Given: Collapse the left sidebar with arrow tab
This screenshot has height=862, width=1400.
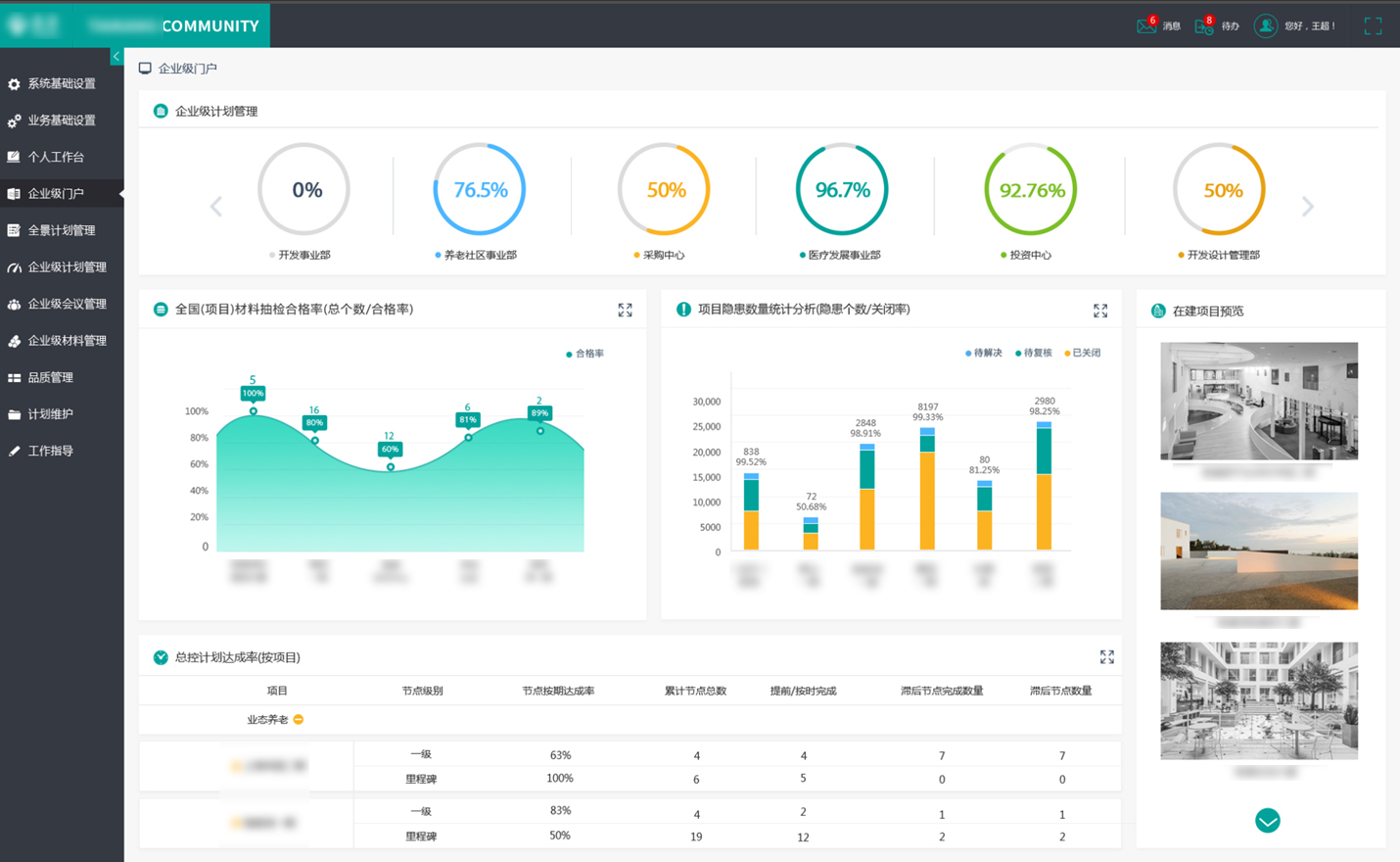Looking at the screenshot, I should pos(117,57).
